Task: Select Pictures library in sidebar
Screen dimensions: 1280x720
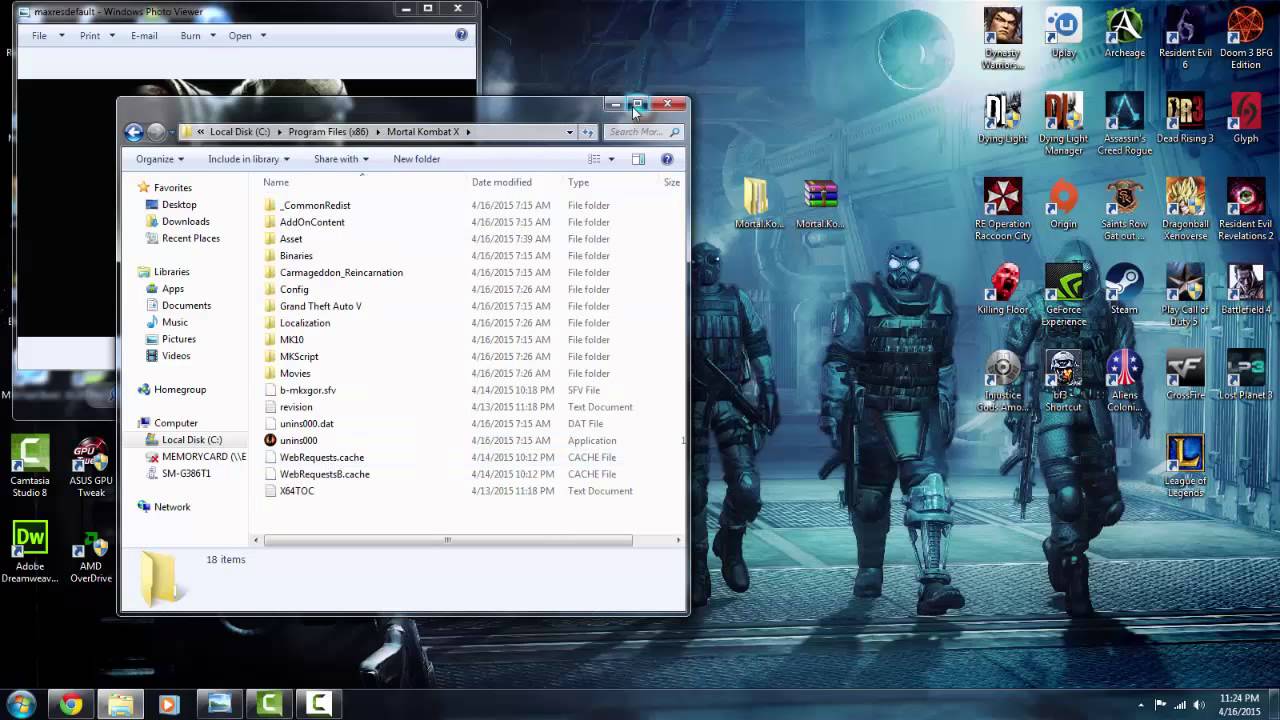Action: pyautogui.click(x=178, y=339)
